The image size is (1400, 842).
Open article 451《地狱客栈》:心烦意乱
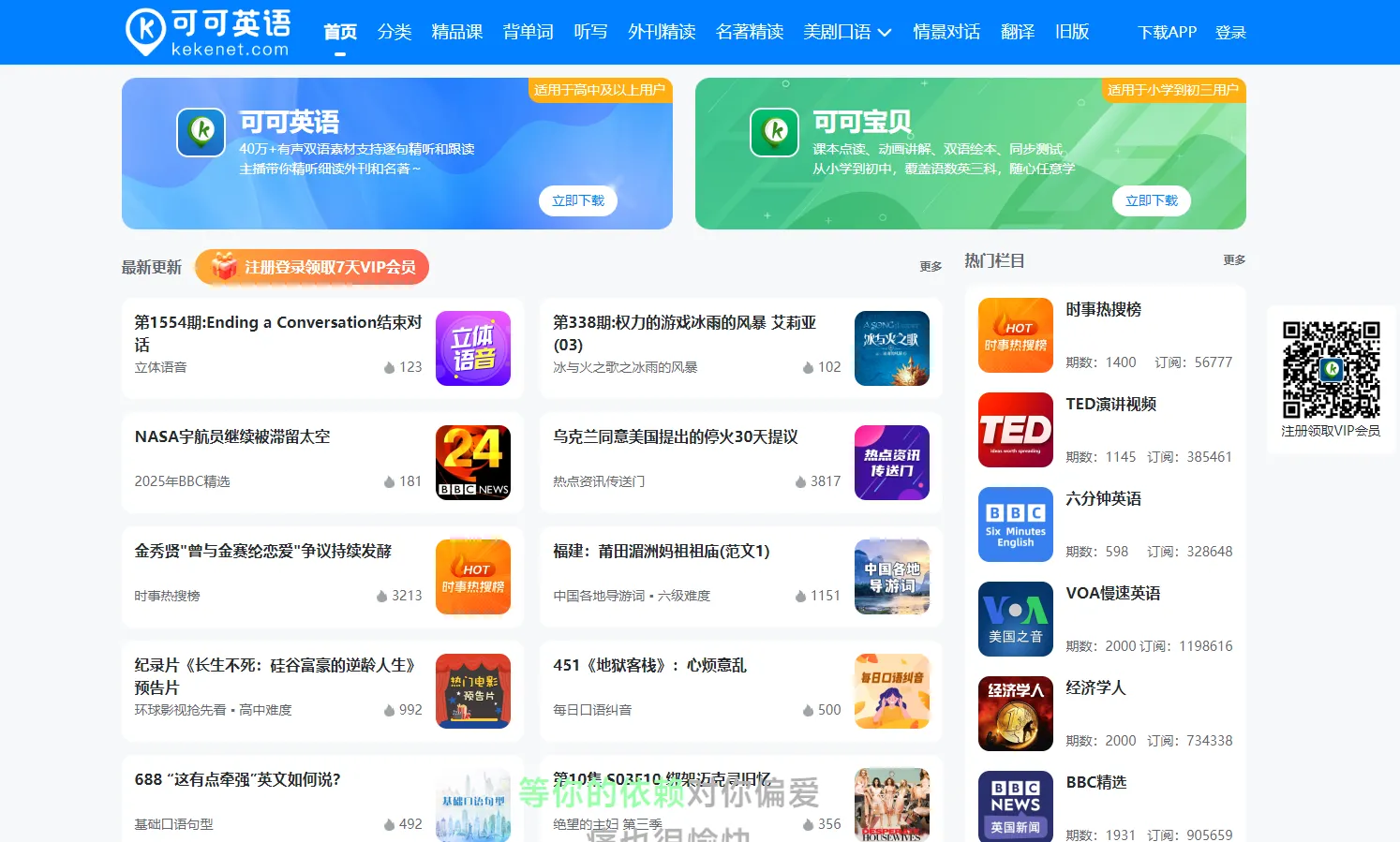(650, 665)
